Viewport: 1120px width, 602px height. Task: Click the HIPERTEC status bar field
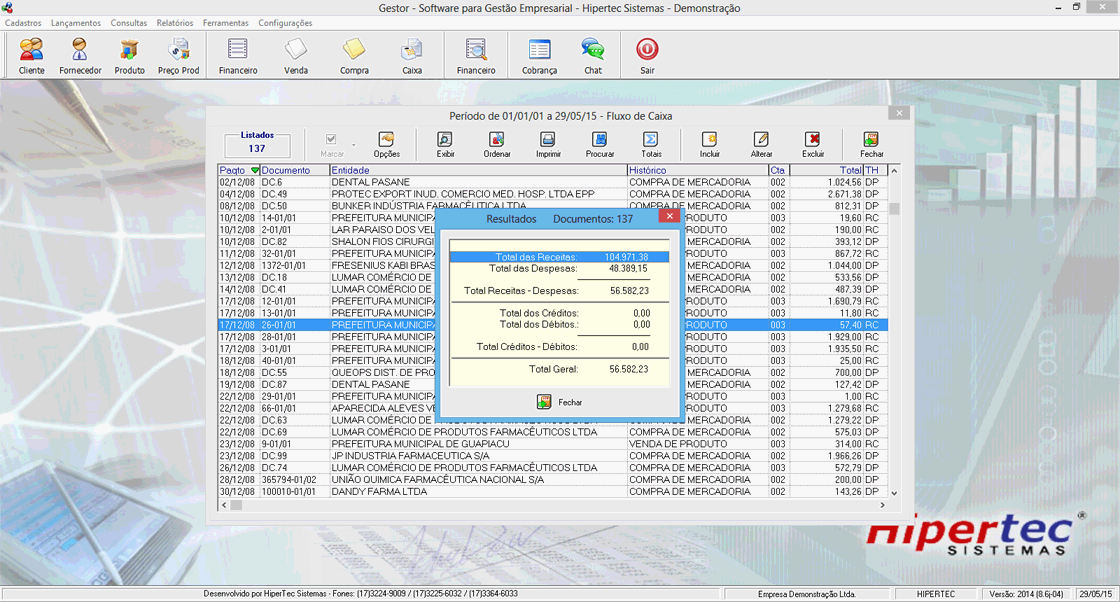(936, 594)
